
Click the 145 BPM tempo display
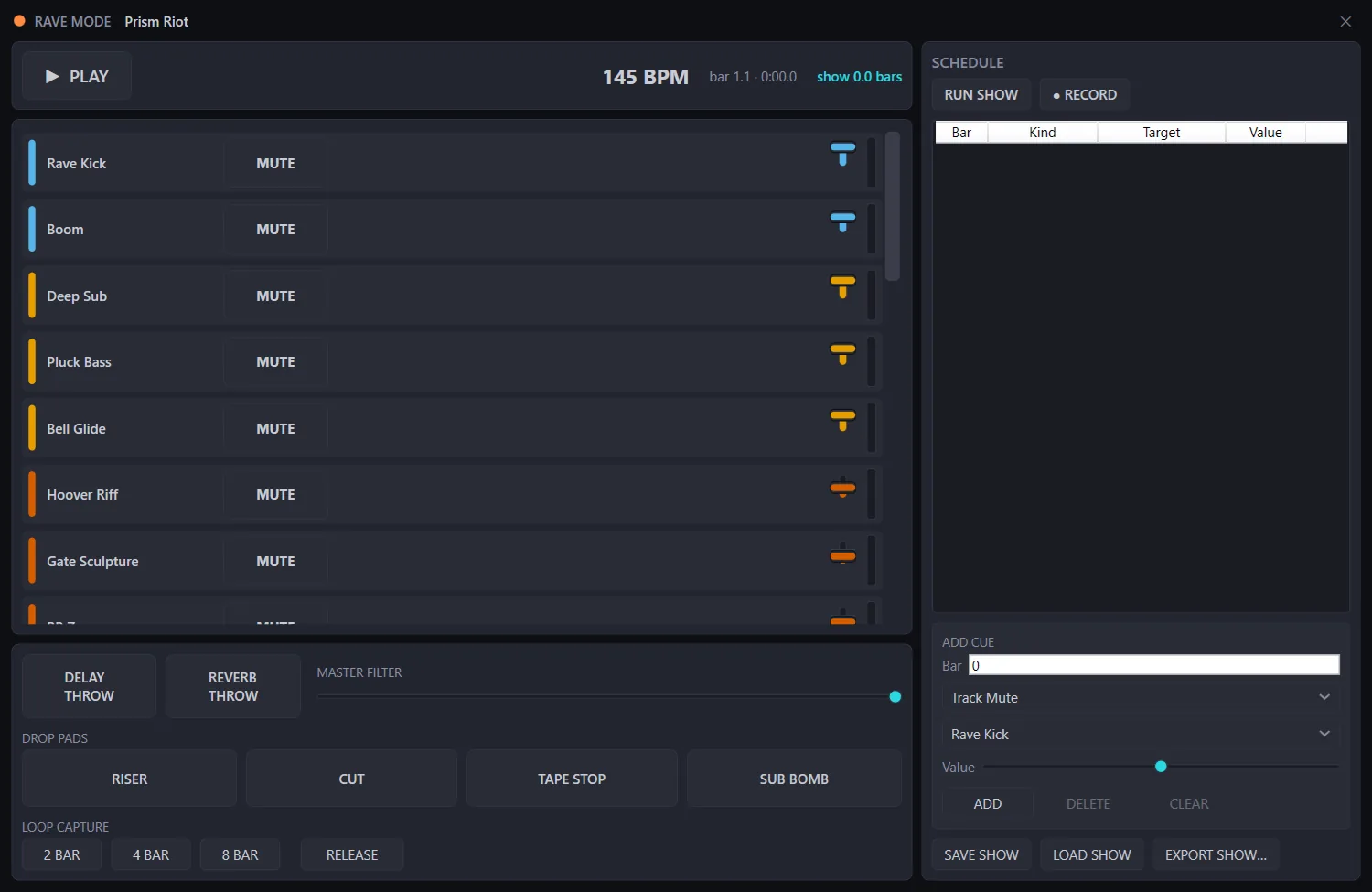646,77
